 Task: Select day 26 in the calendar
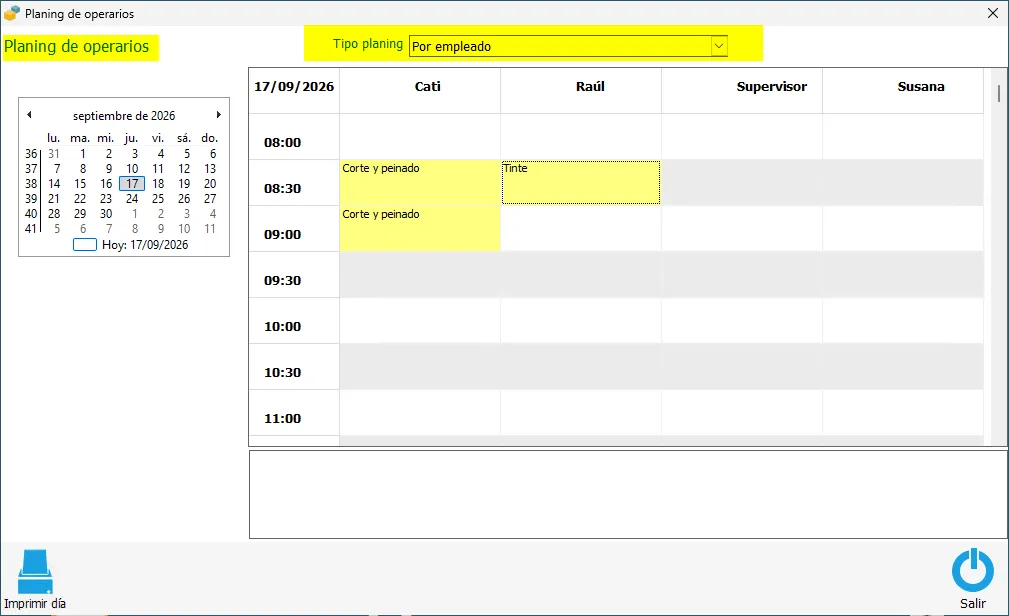[x=184, y=199]
